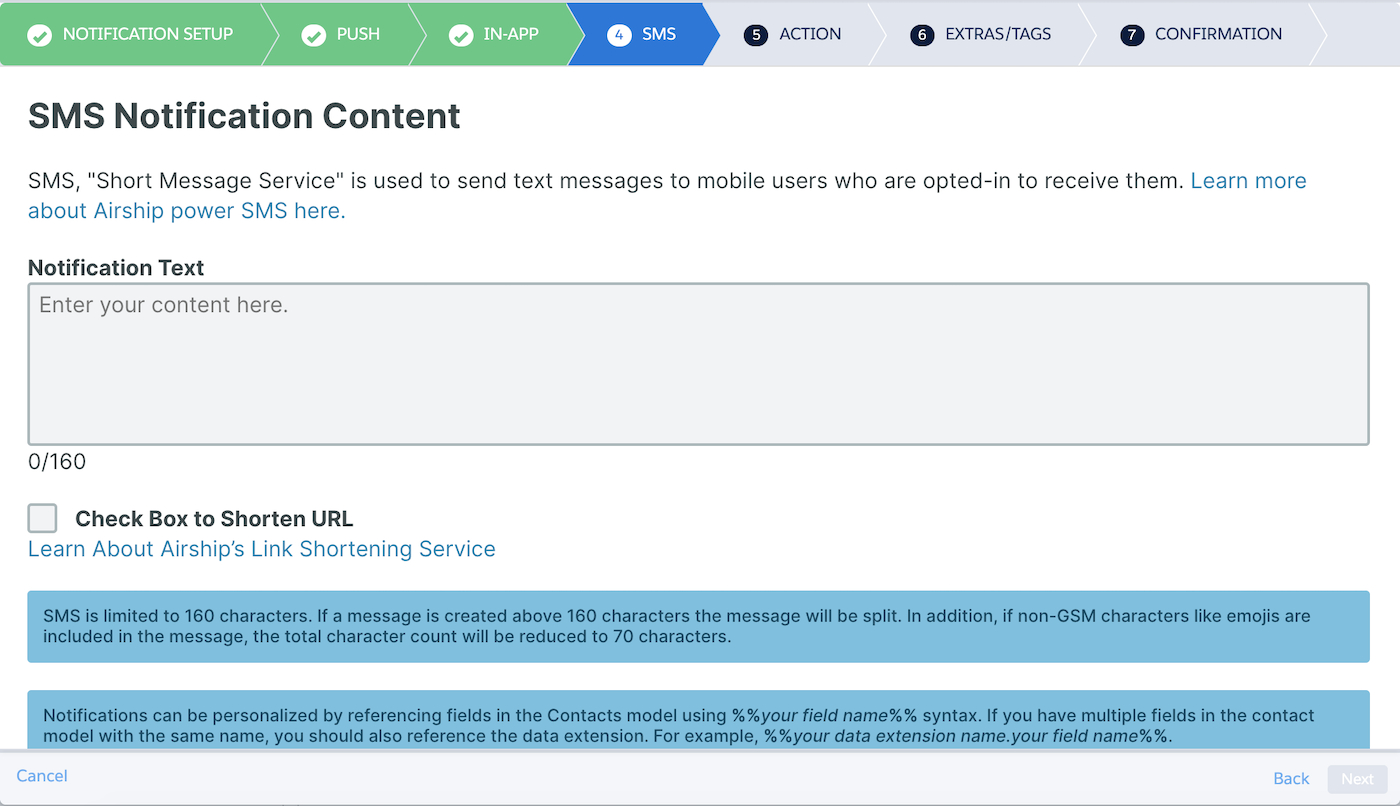Go to the NOTIFICATION SETUP step
Screen dimensions: 1400x806
coord(148,34)
